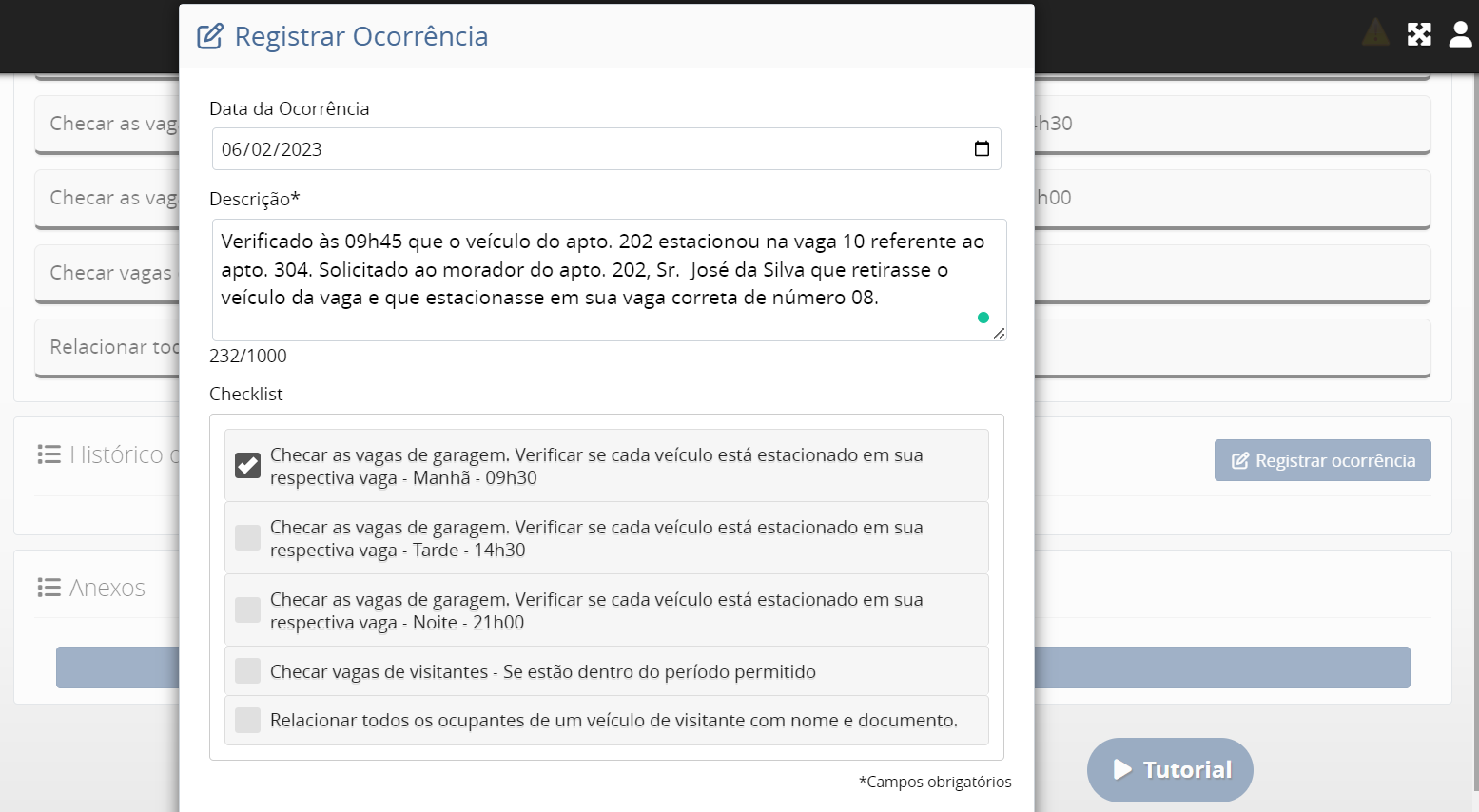1479x812 pixels.
Task: Click the fullscreen expand icon in top bar
Action: click(x=1419, y=35)
